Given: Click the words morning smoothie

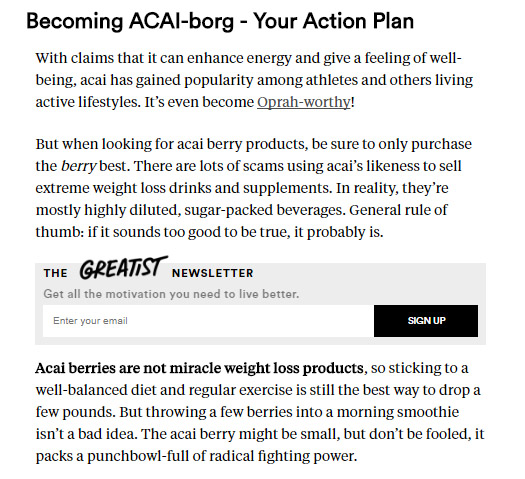Looking at the screenshot, I should pyautogui.click(x=397, y=412).
